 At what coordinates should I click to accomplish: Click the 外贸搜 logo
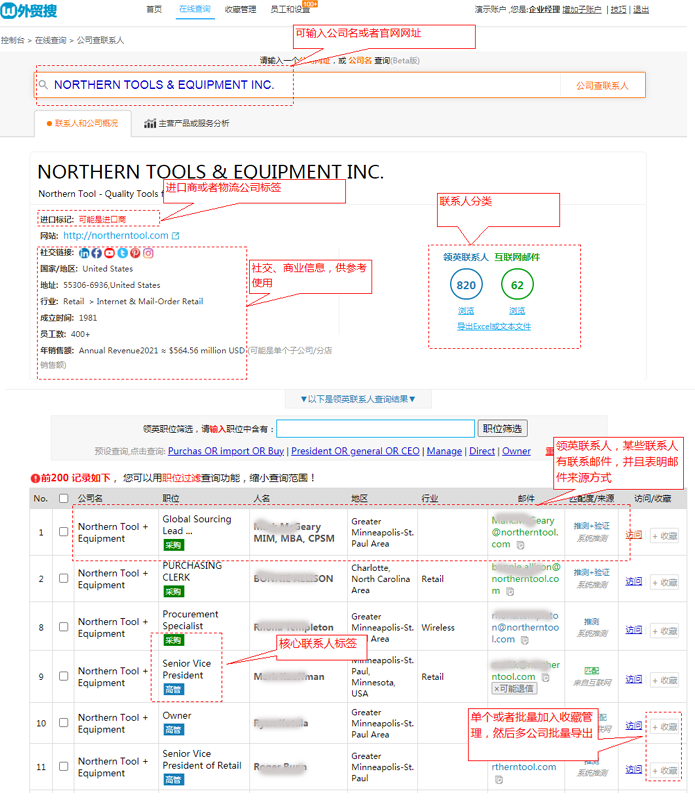(29, 10)
